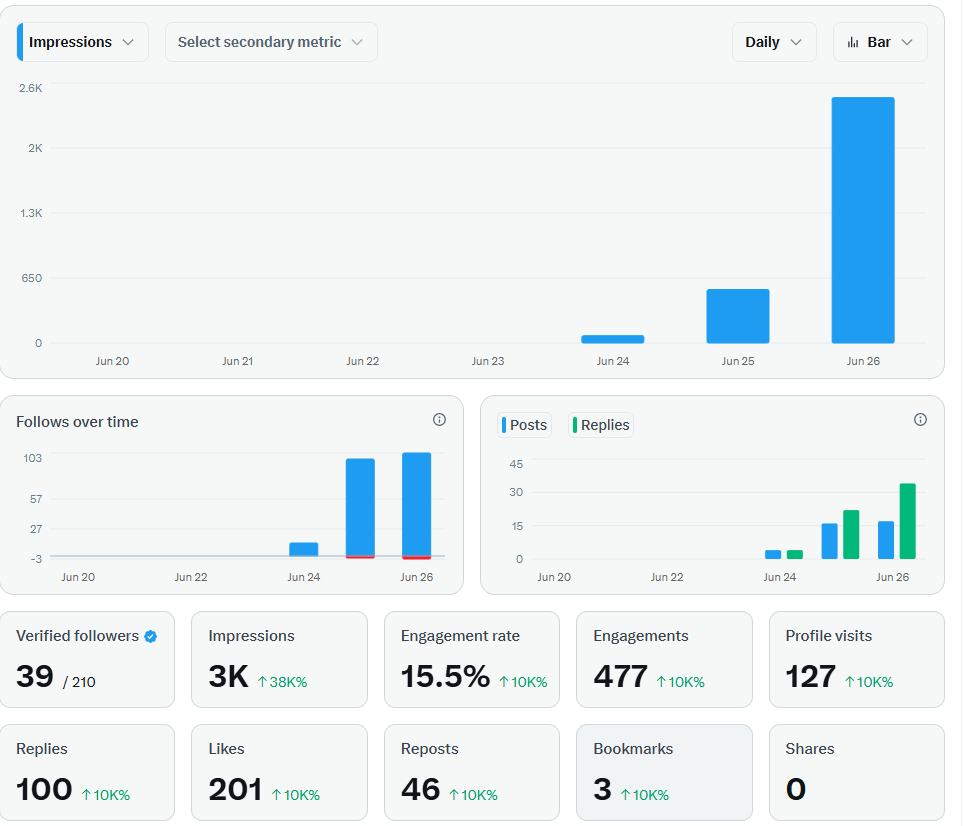Viewport: 963px width, 826px height.
Task: Click the Jun 25 impressions bar
Action: point(738,316)
